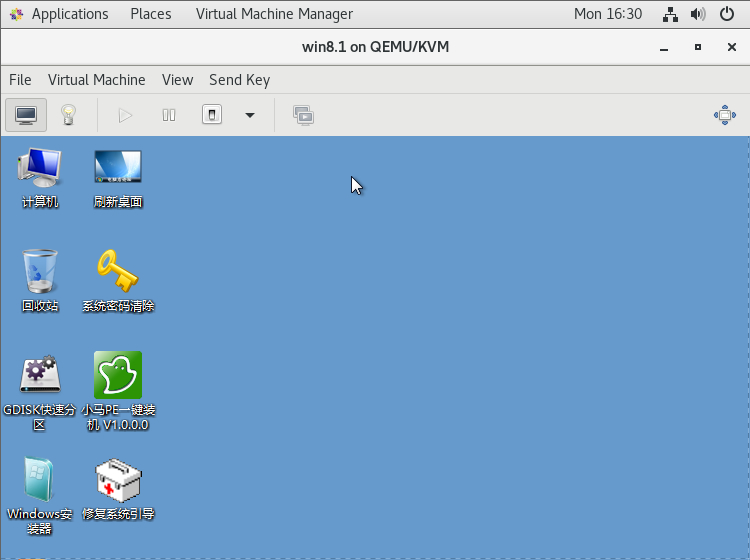Open the power menu icon

pyautogui.click(x=727, y=14)
